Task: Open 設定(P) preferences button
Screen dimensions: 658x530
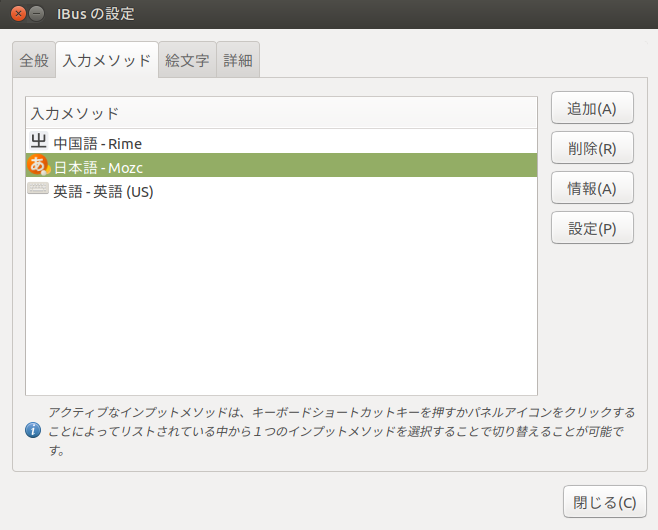Action: click(592, 227)
